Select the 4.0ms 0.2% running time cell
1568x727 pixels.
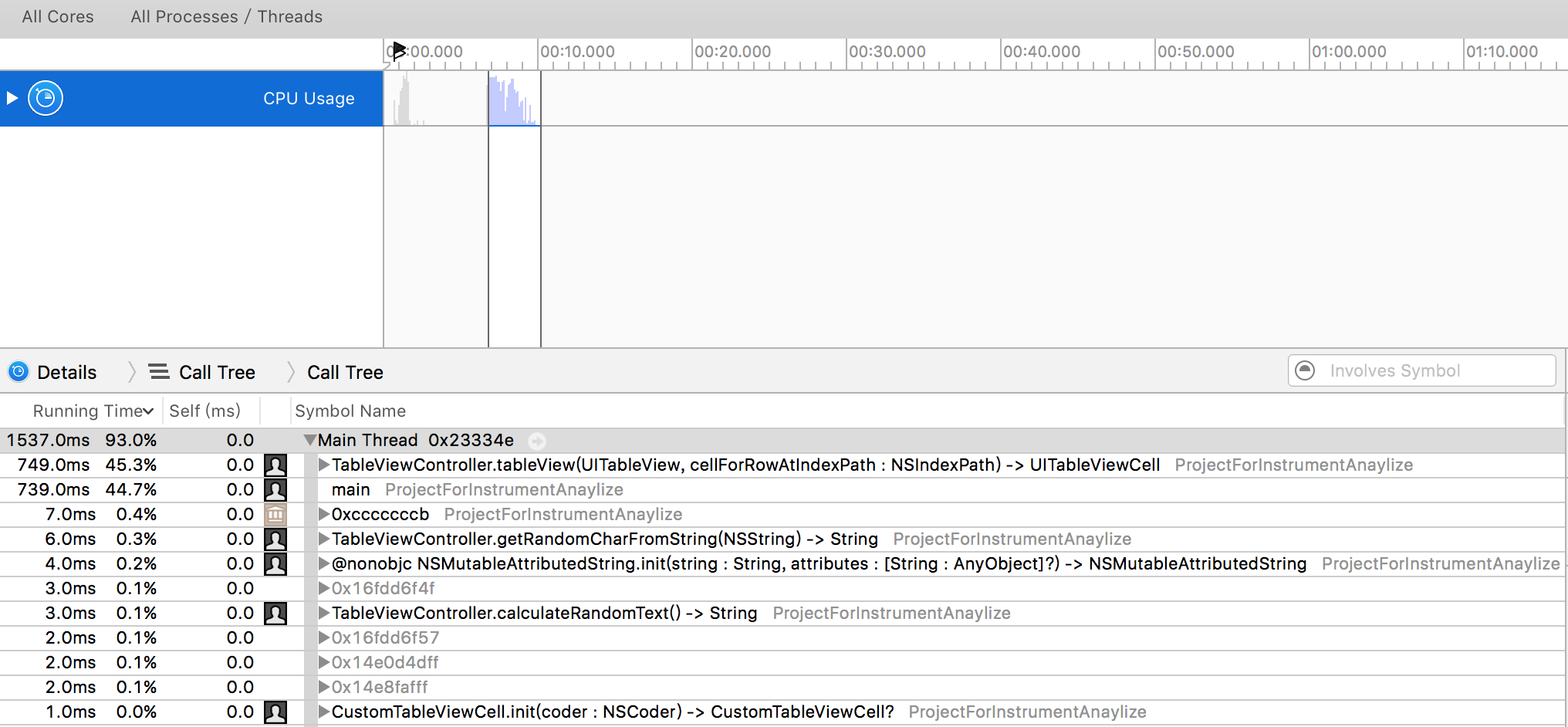(x=100, y=563)
